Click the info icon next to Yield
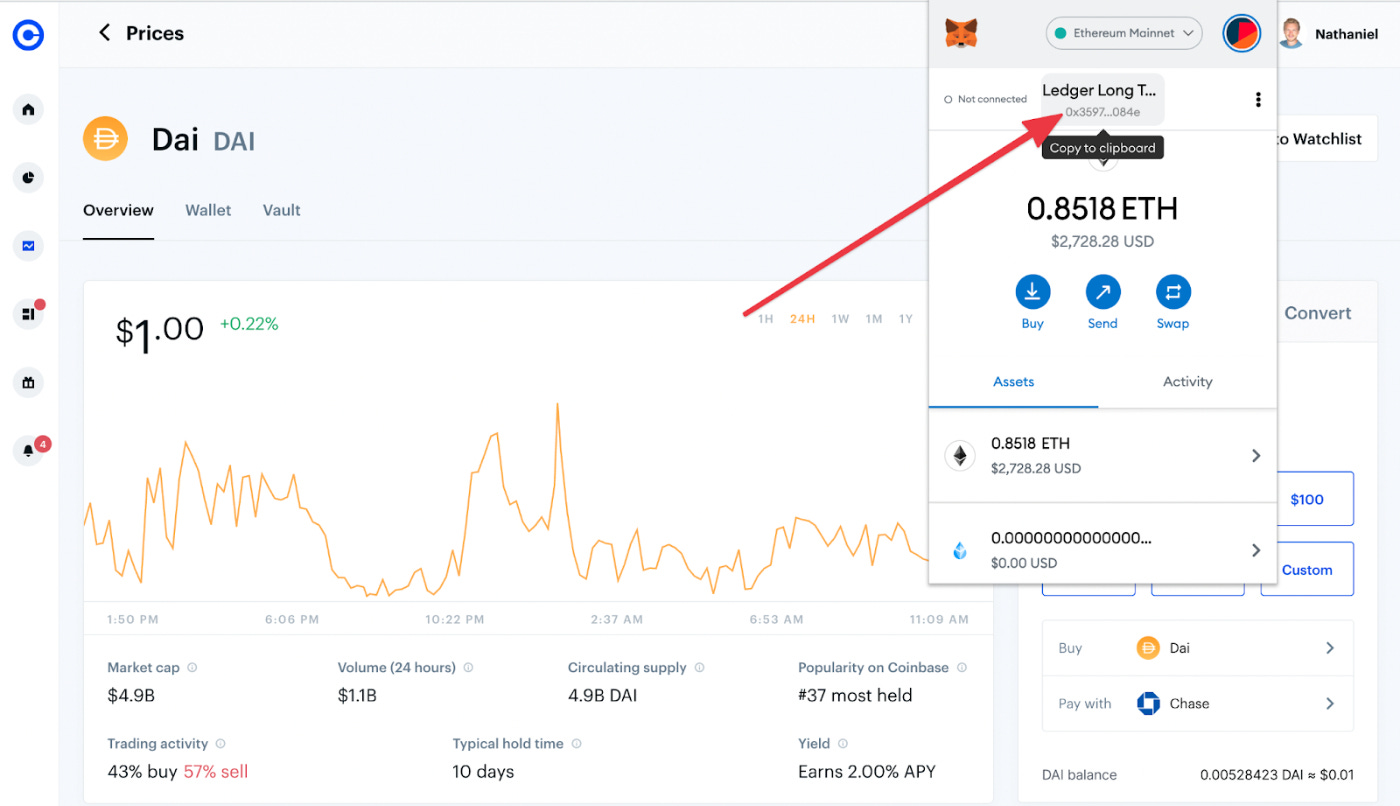Viewport: 1400px width, 806px height. click(843, 743)
